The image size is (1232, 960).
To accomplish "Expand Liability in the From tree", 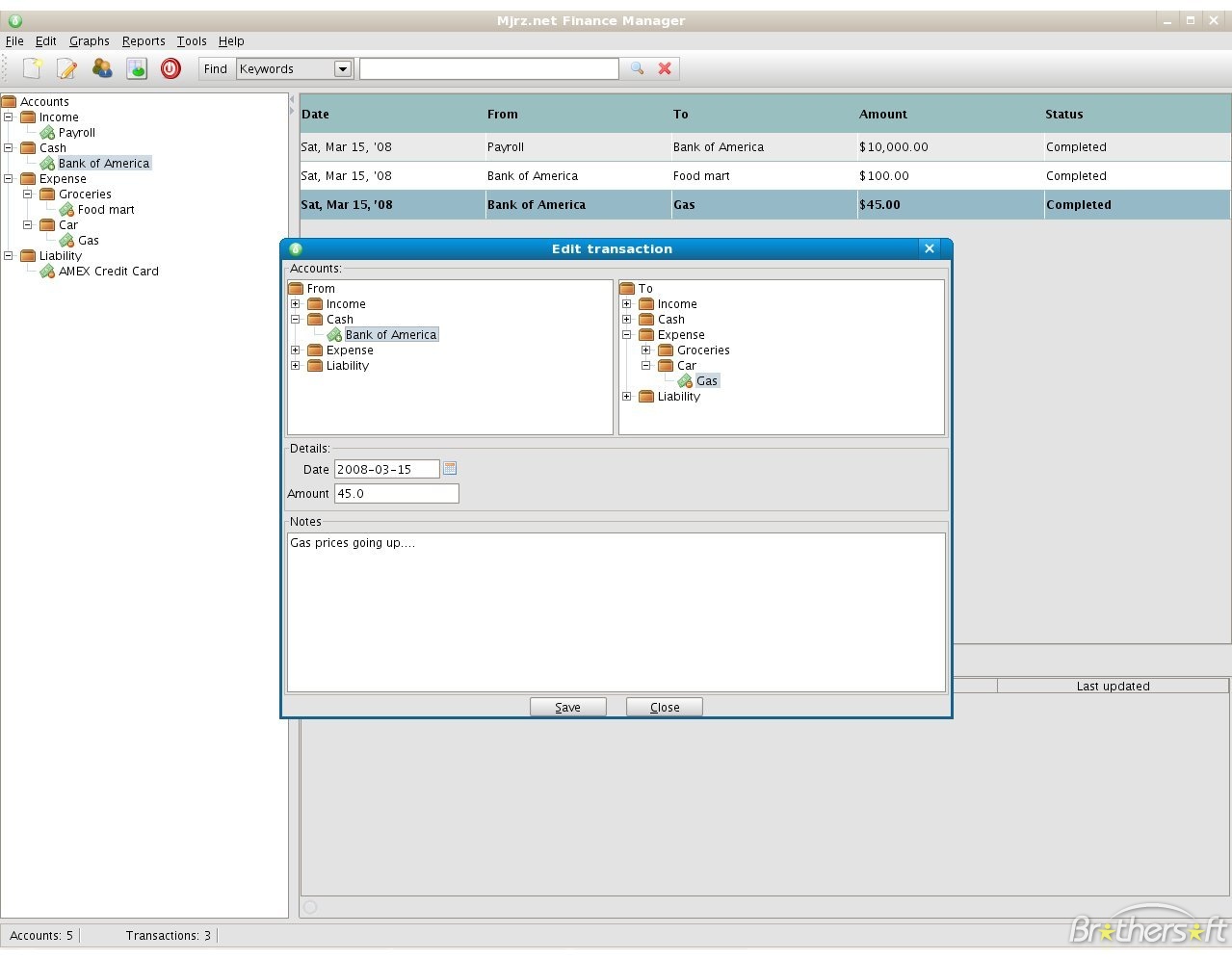I will 296,365.
